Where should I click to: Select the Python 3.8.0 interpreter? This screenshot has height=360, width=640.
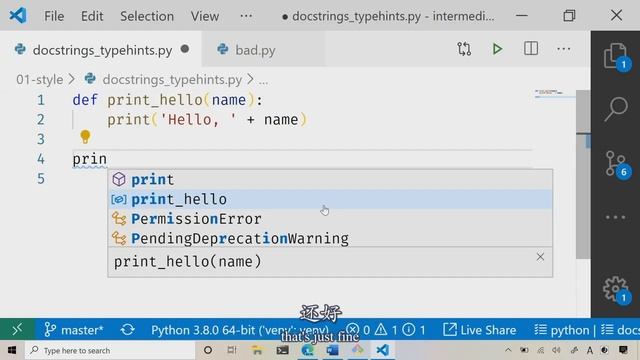coord(240,330)
